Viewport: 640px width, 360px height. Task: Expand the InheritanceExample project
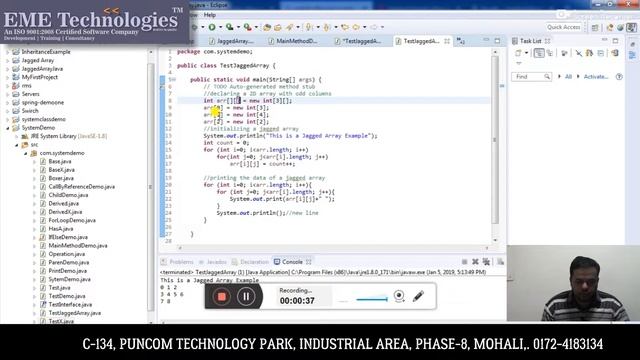pos(7,52)
